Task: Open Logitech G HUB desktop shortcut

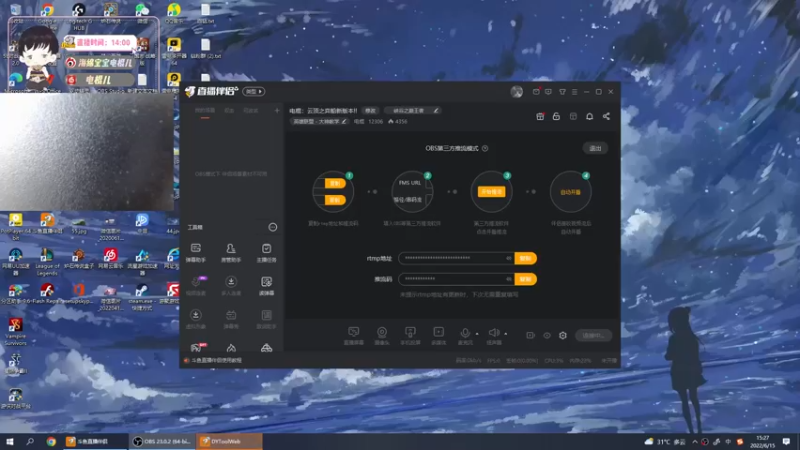Action: [79, 15]
